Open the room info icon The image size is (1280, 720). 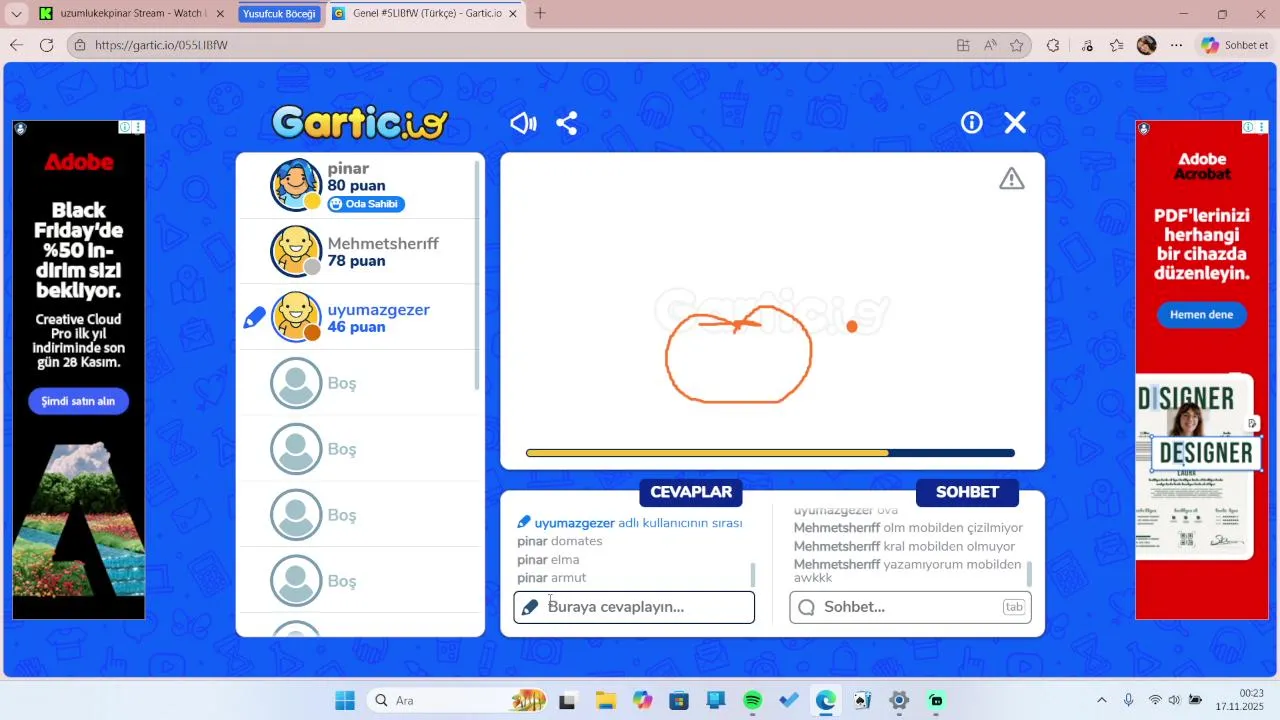pyautogui.click(x=972, y=122)
